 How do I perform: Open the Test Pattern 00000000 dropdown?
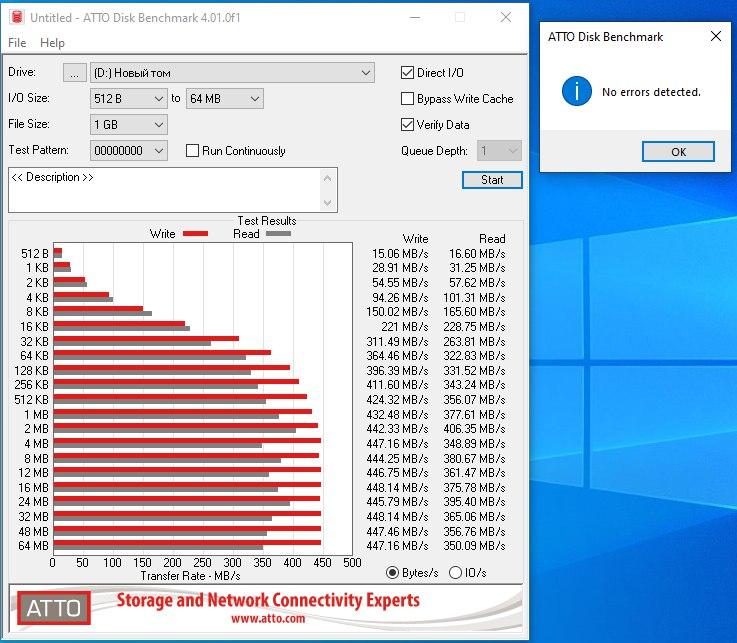tap(128, 150)
